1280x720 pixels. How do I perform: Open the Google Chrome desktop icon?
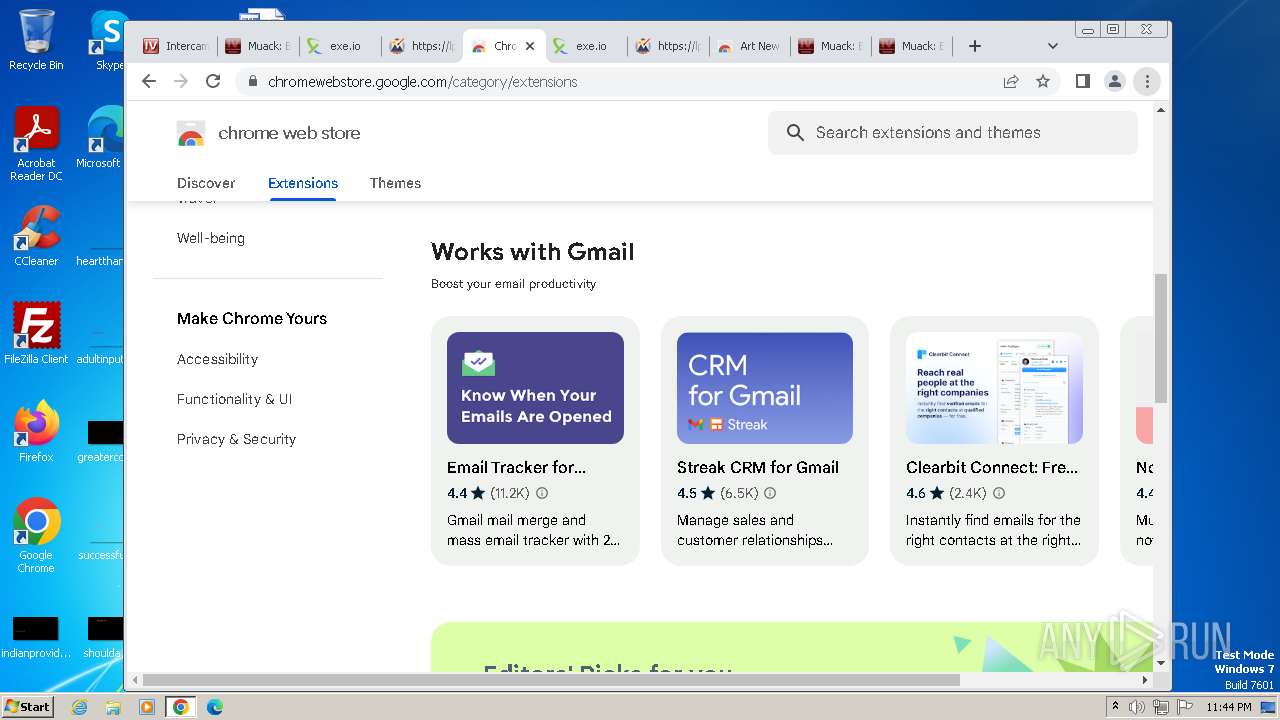click(36, 536)
